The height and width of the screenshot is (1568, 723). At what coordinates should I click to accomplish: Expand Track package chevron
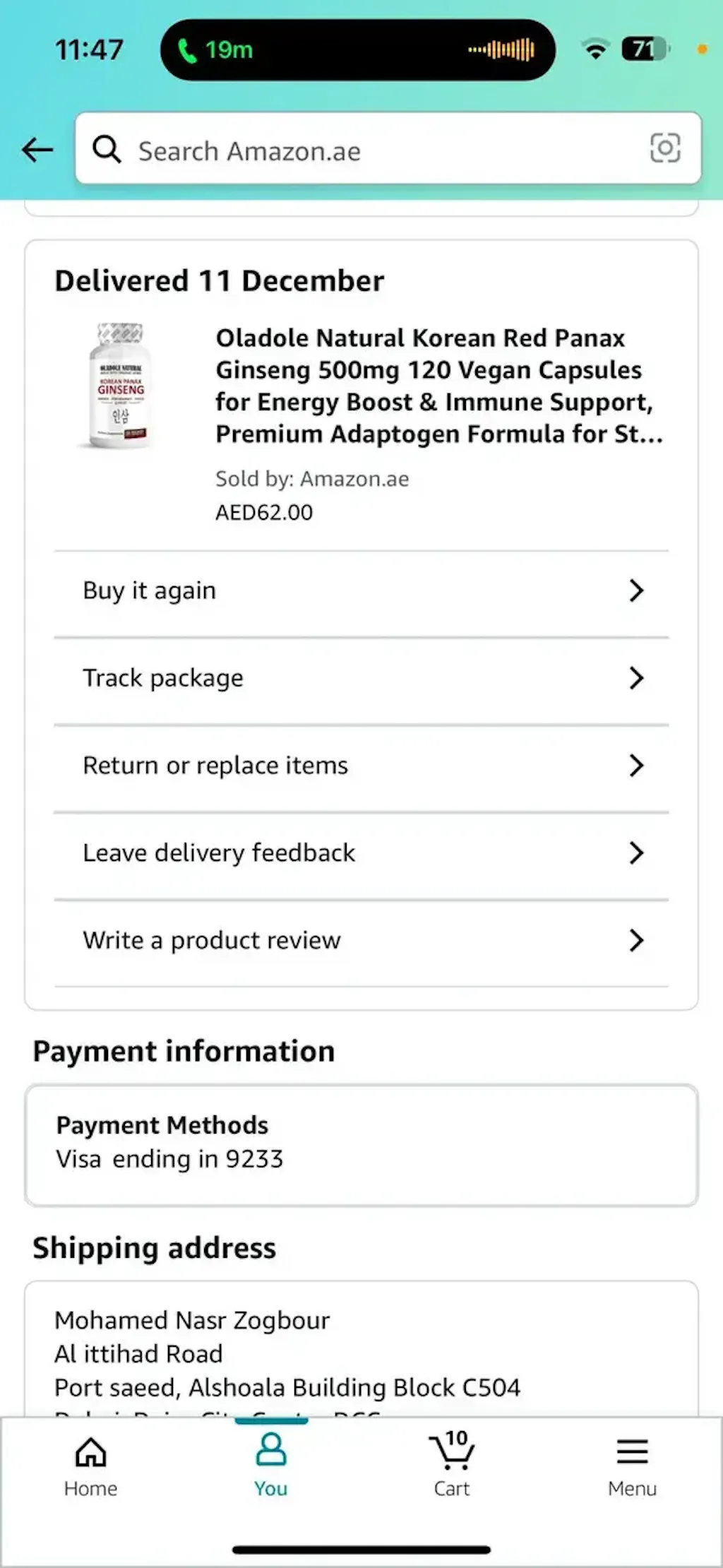636,678
